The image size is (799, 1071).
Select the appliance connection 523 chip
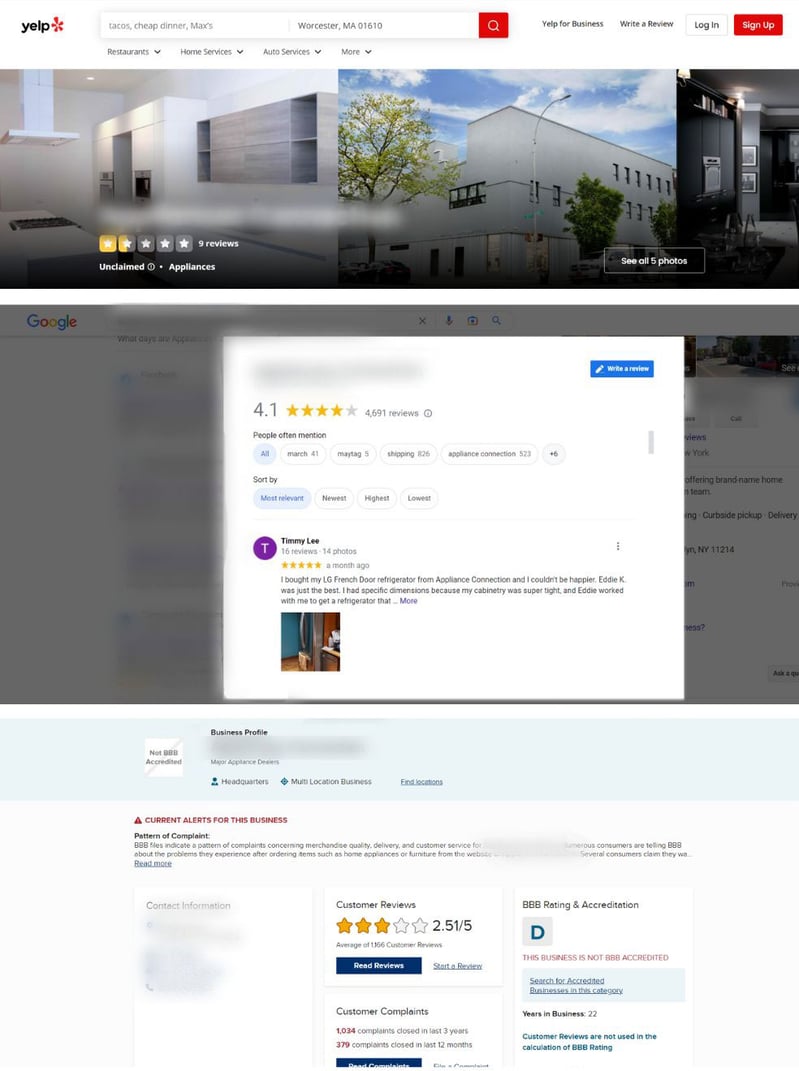(490, 454)
